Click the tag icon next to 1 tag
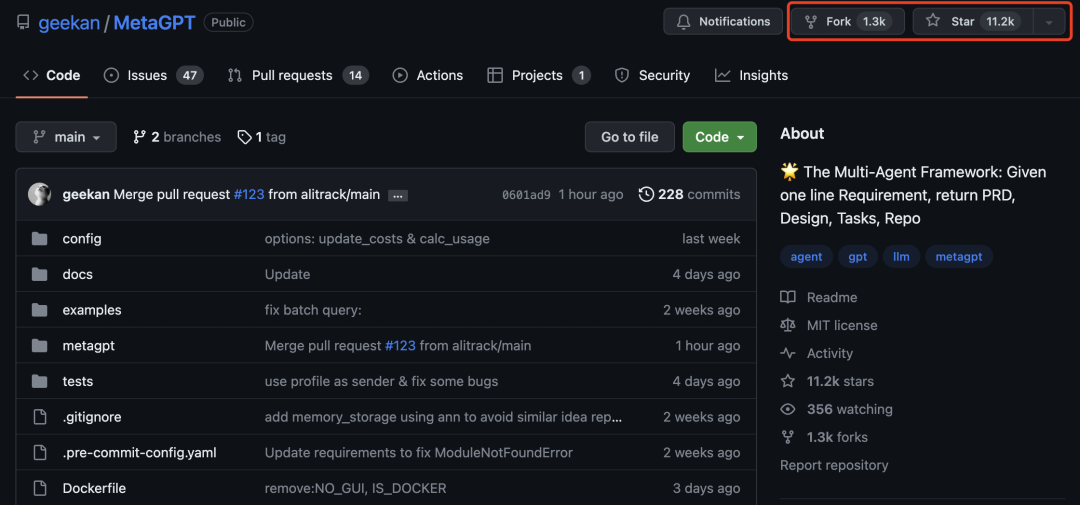The width and height of the screenshot is (1080, 505). 244,137
